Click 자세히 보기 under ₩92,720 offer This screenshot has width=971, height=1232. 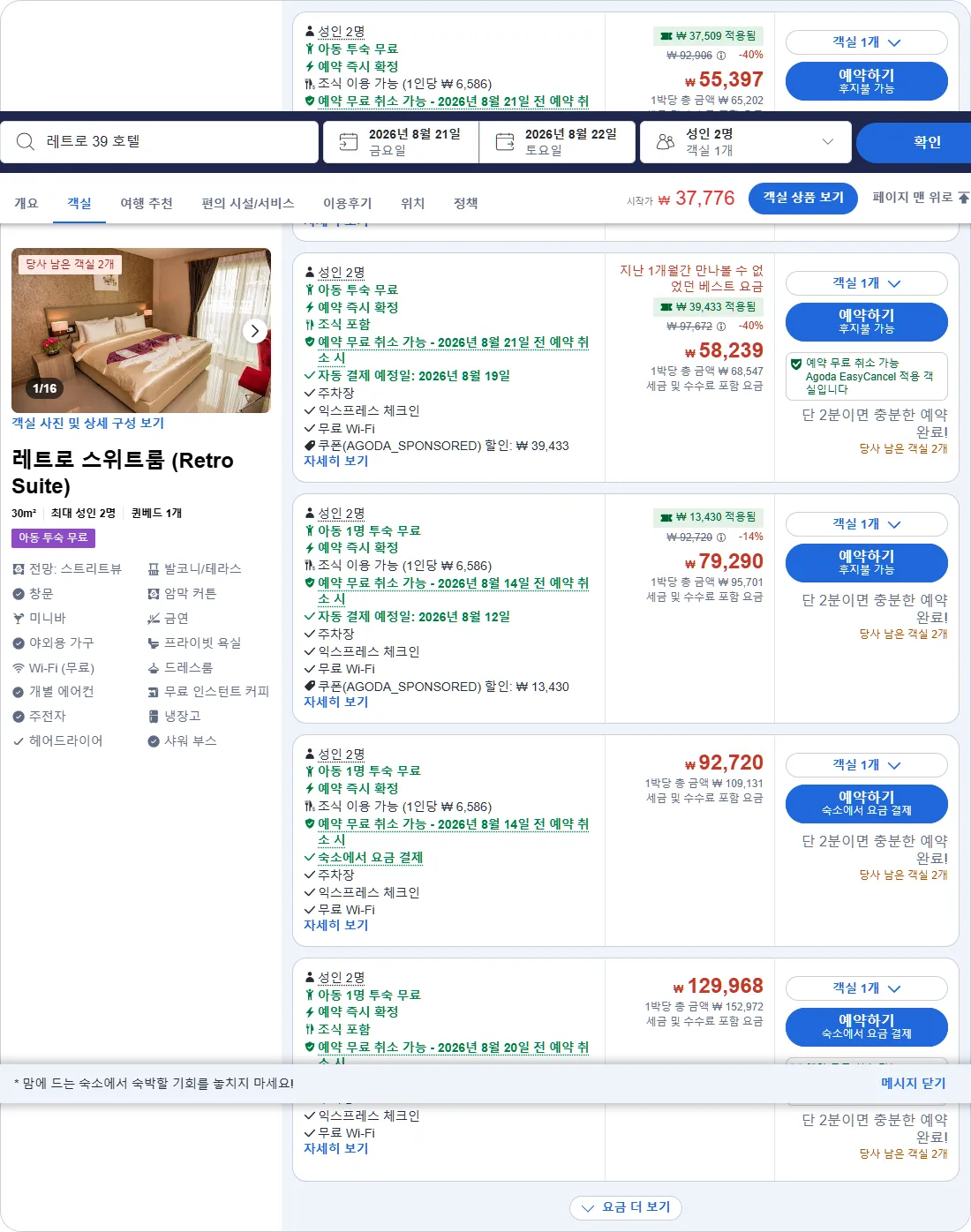336,925
